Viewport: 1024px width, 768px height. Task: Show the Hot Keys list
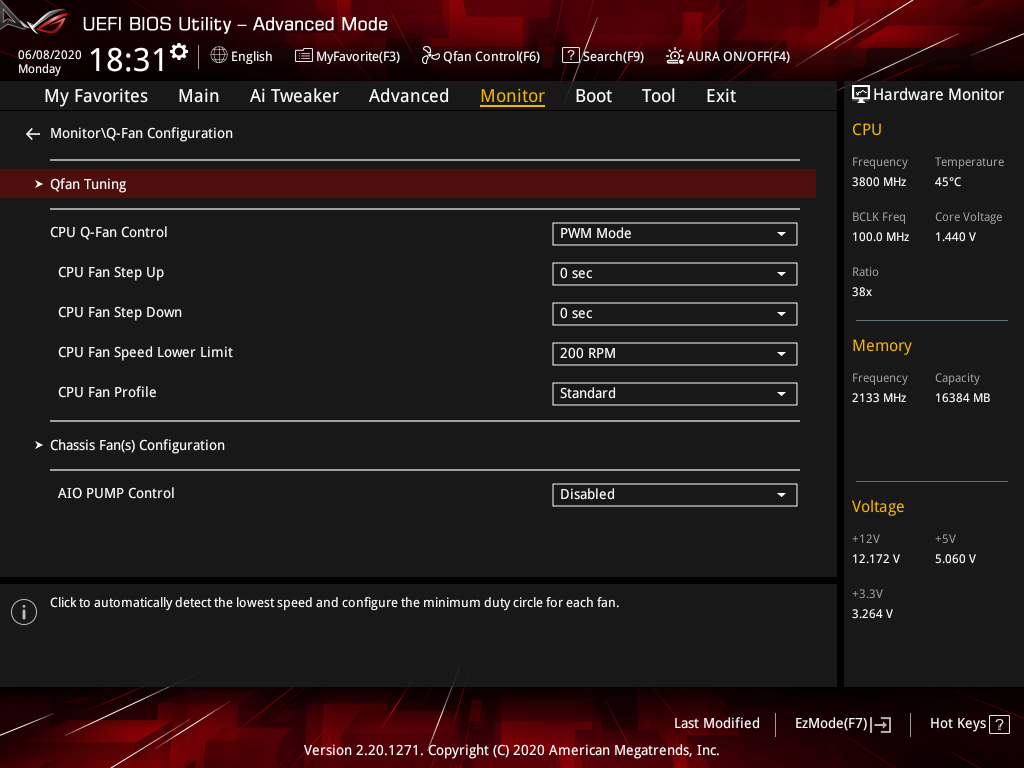point(957,724)
